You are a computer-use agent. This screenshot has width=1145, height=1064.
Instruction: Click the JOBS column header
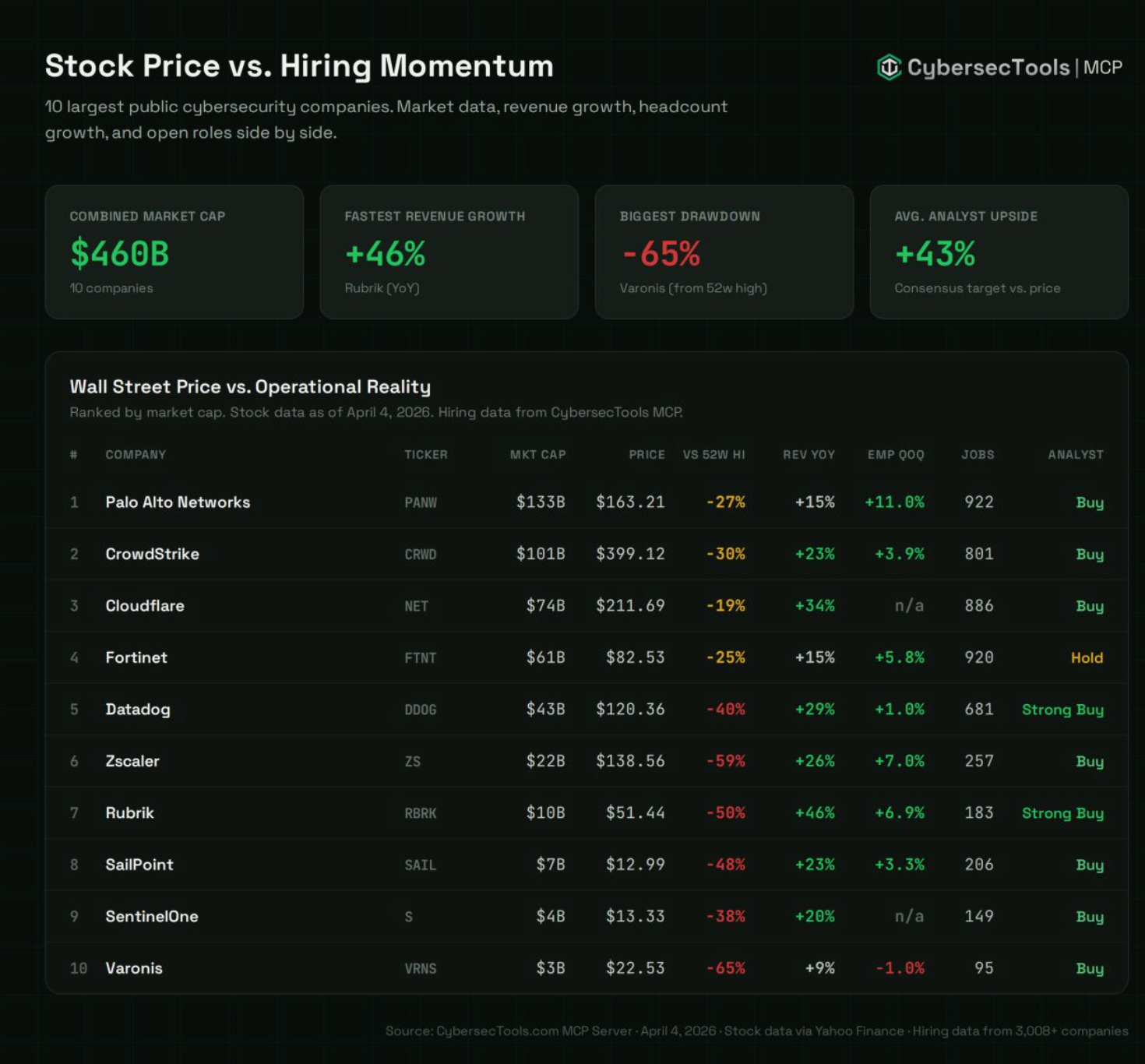coord(978,454)
